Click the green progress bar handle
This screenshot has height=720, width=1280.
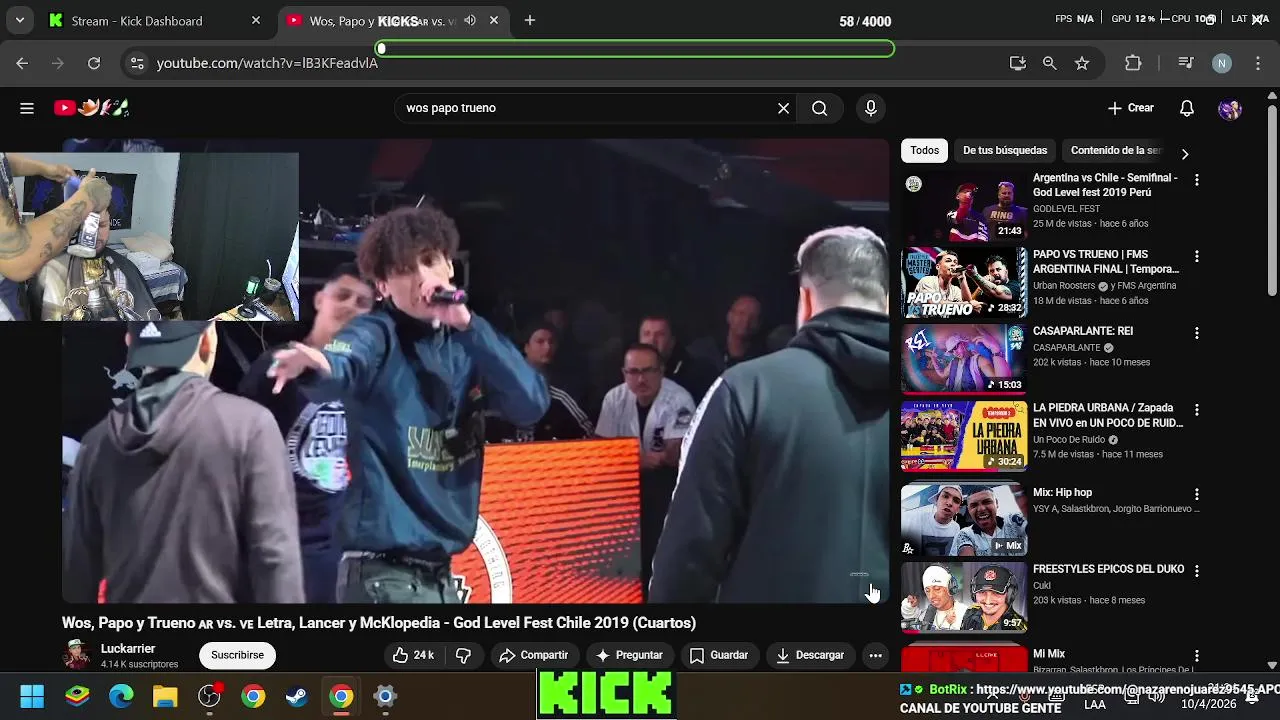381,48
